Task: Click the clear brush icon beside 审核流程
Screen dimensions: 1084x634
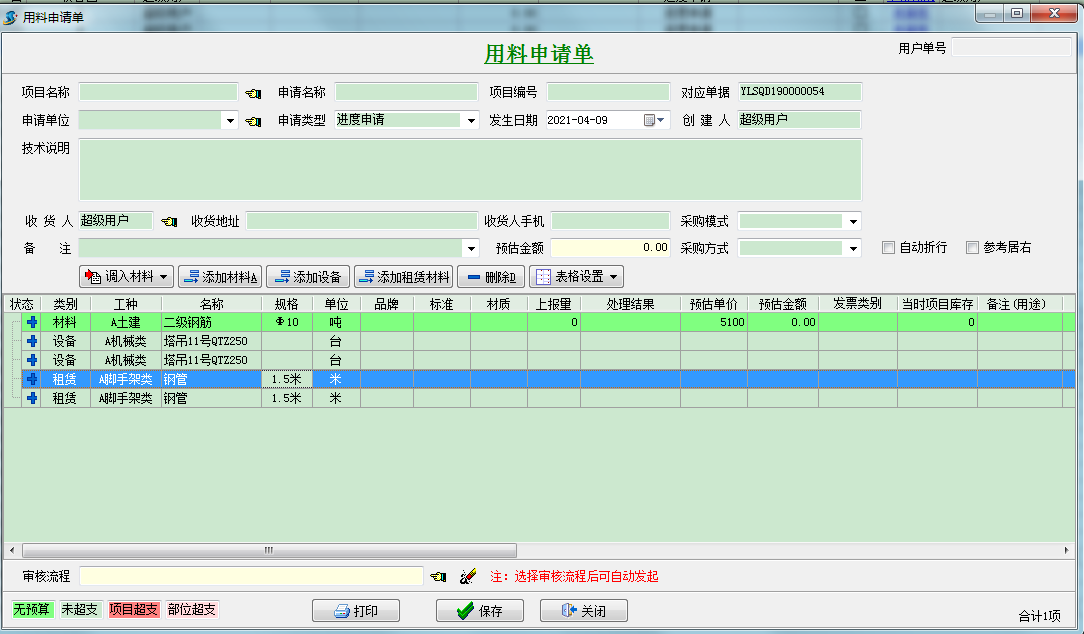Action: [466, 577]
